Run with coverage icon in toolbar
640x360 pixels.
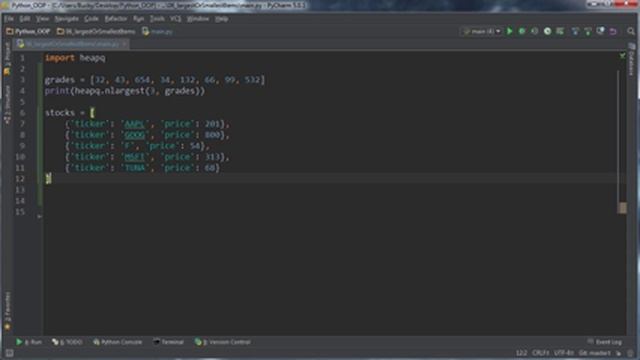pyautogui.click(x=534, y=31)
